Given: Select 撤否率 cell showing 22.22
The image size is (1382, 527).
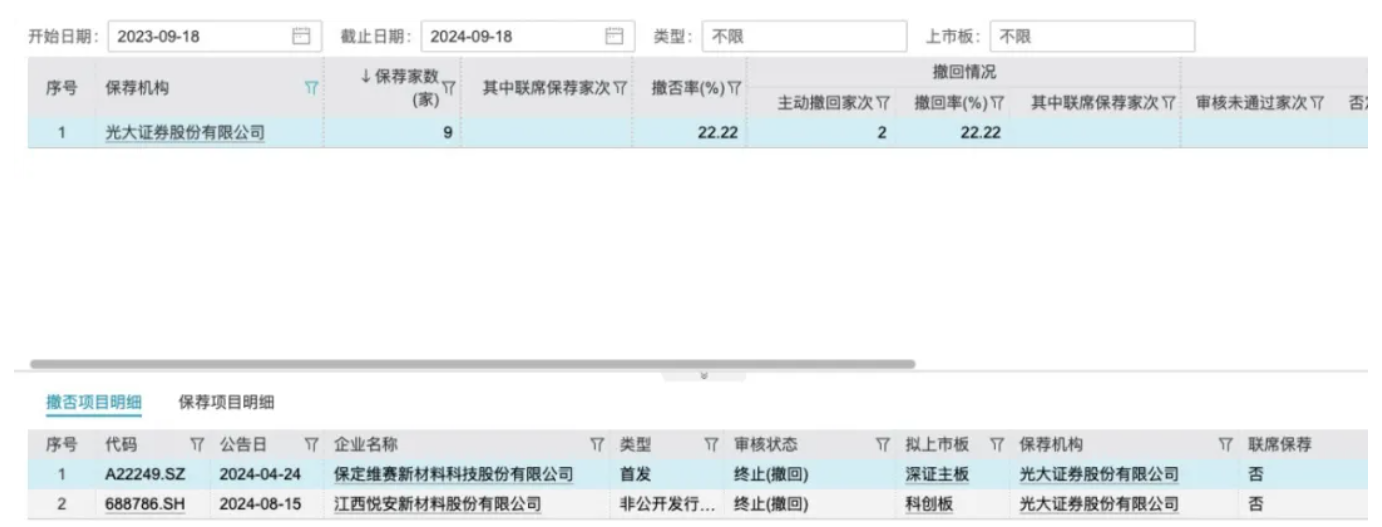Looking at the screenshot, I should pos(690,132).
